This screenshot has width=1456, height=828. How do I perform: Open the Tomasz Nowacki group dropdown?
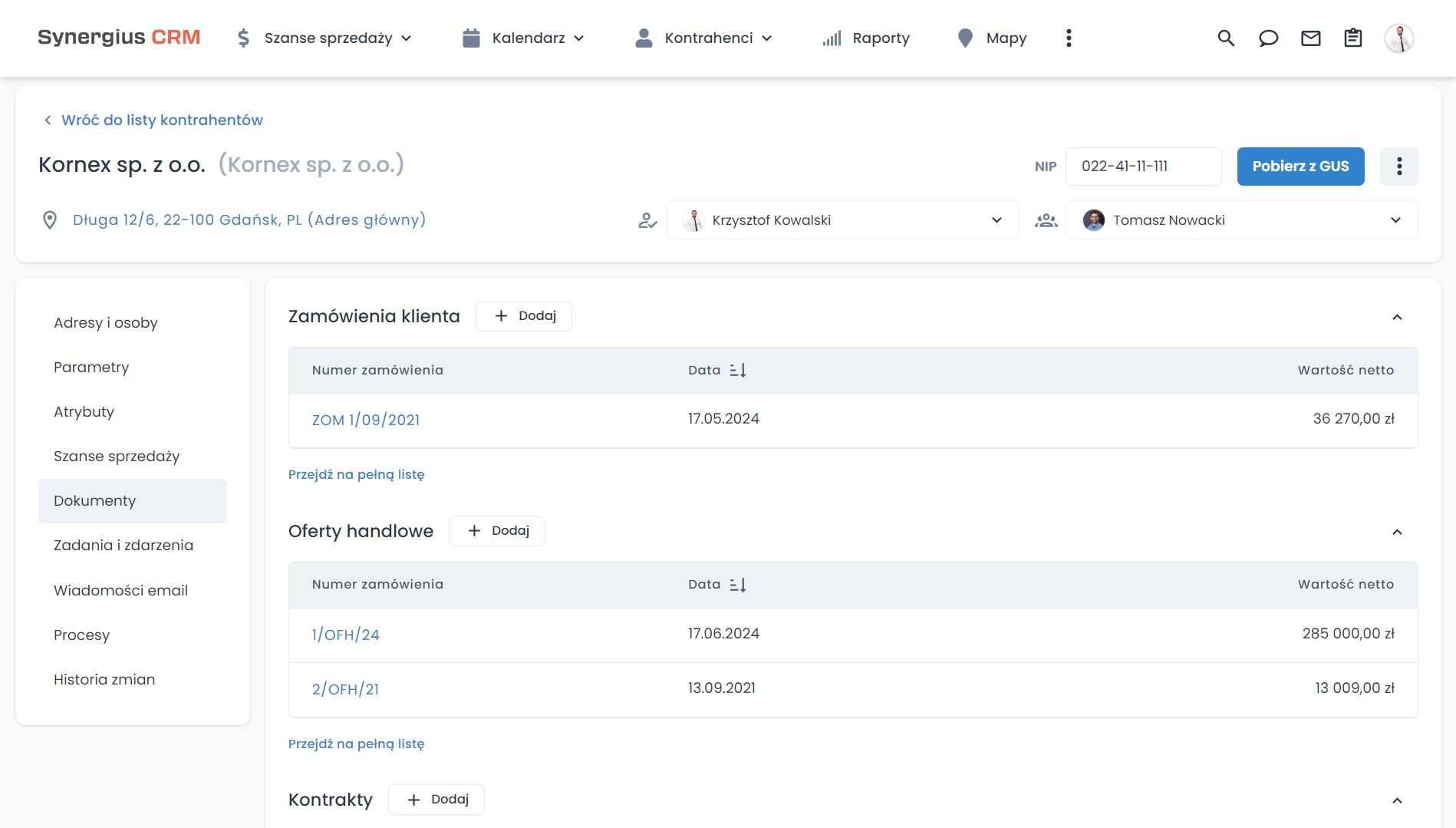(1395, 220)
